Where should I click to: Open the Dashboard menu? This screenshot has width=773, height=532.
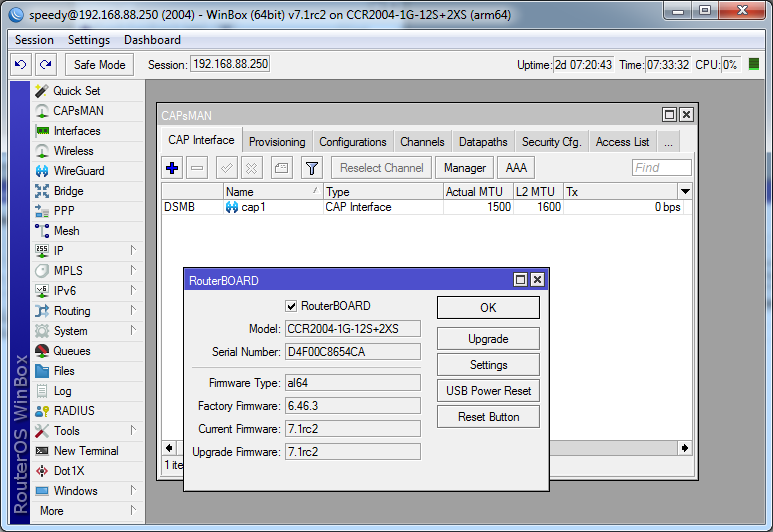[x=152, y=40]
